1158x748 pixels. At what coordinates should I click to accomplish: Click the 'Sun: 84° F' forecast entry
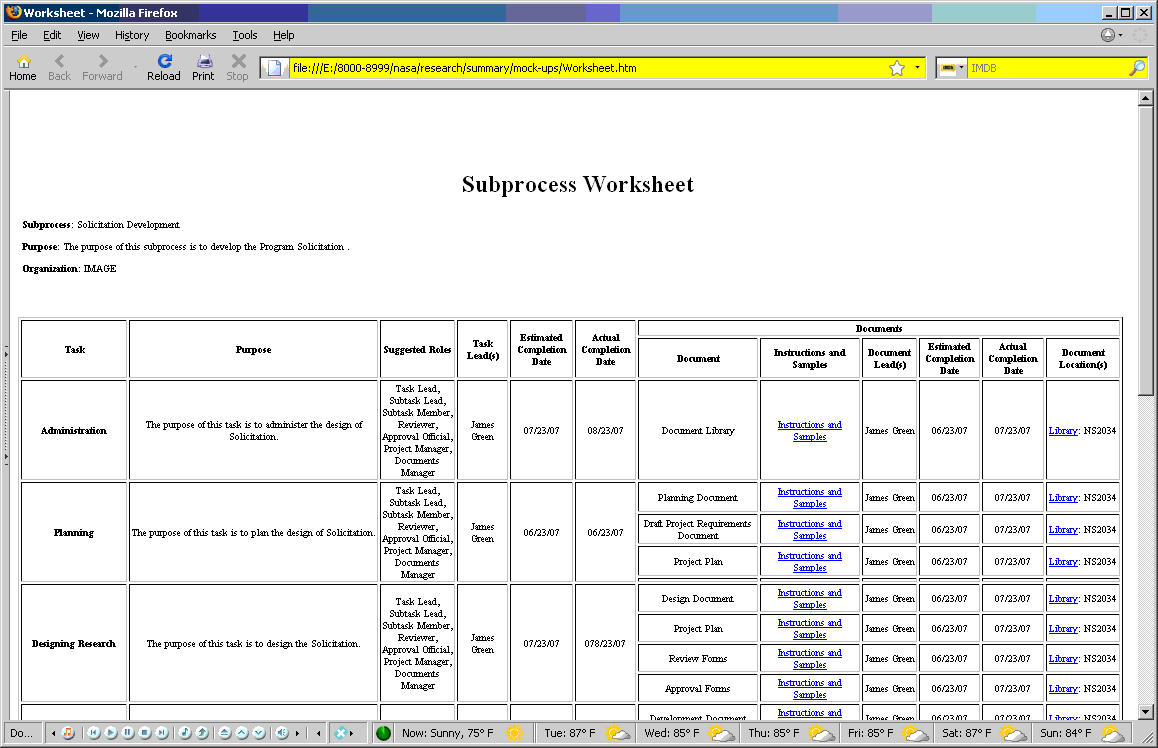tap(1066, 733)
